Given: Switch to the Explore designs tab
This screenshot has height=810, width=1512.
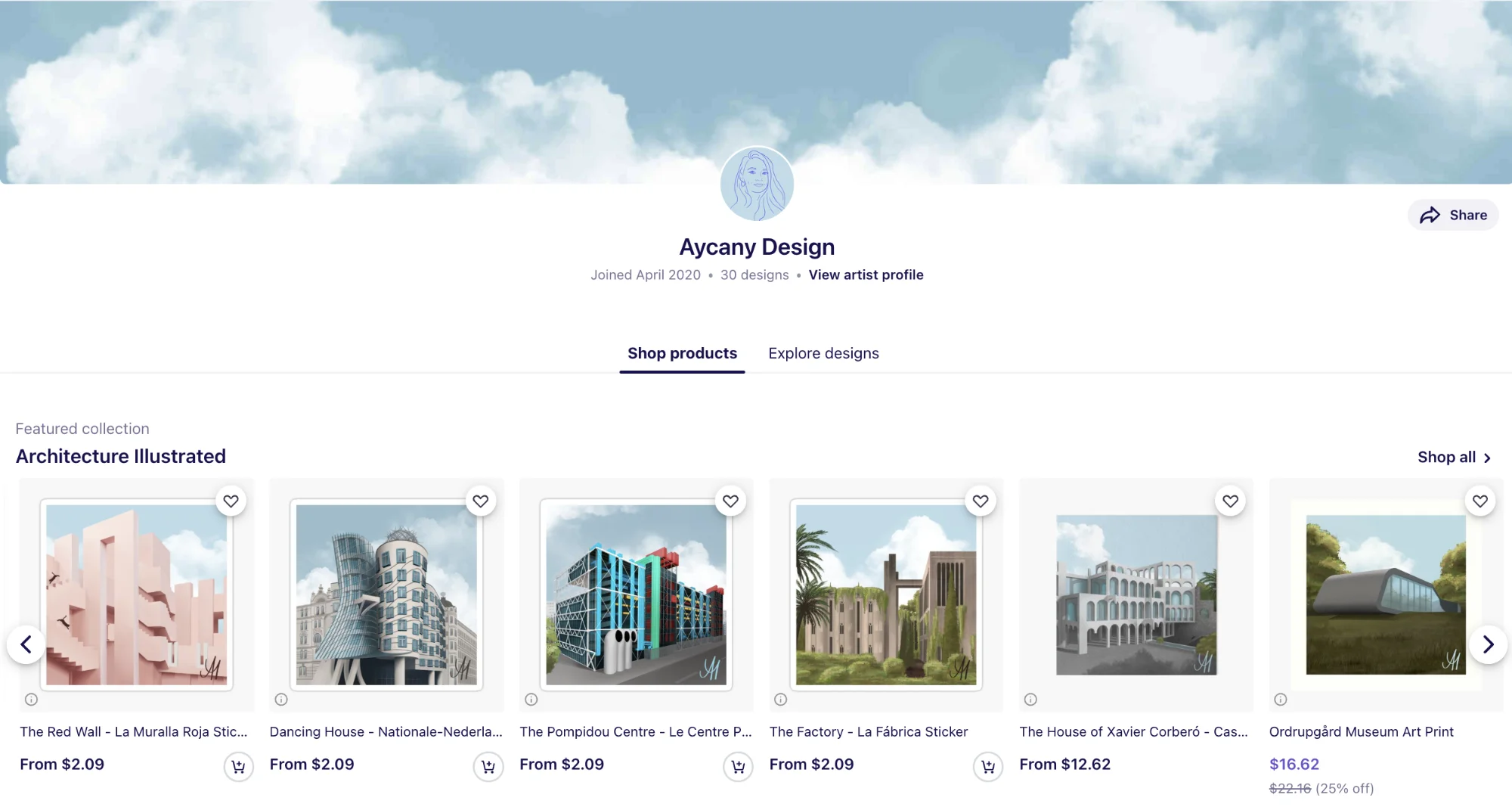Looking at the screenshot, I should coord(823,353).
